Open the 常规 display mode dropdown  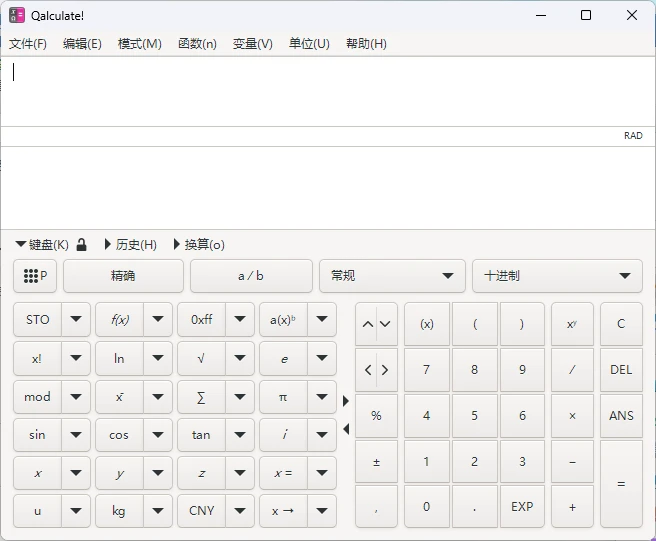click(392, 276)
